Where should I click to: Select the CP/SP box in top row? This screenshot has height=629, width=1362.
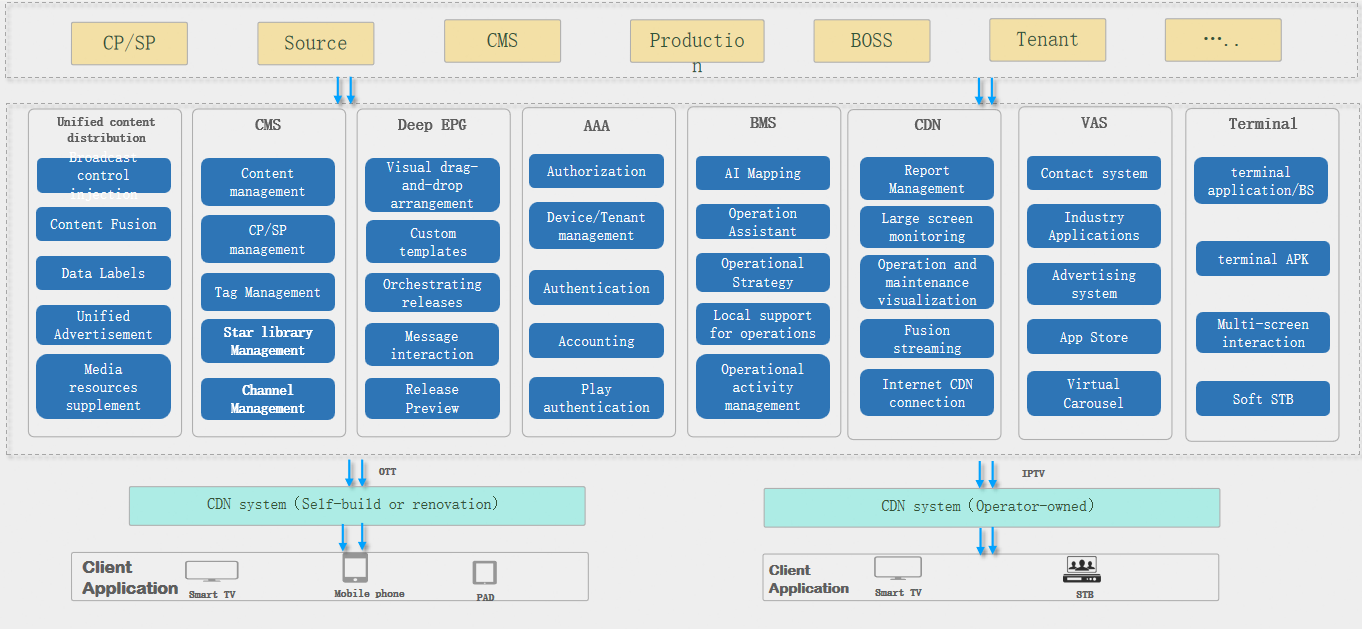[129, 44]
